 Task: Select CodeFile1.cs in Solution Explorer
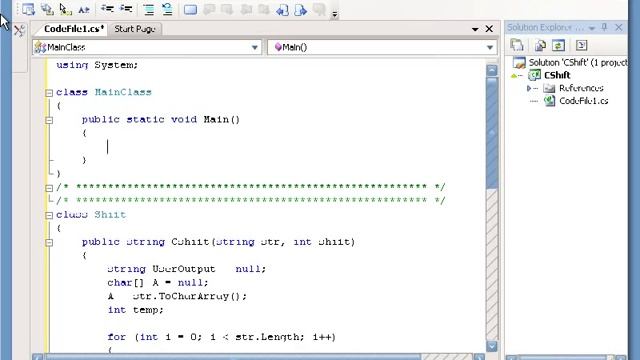tap(583, 101)
